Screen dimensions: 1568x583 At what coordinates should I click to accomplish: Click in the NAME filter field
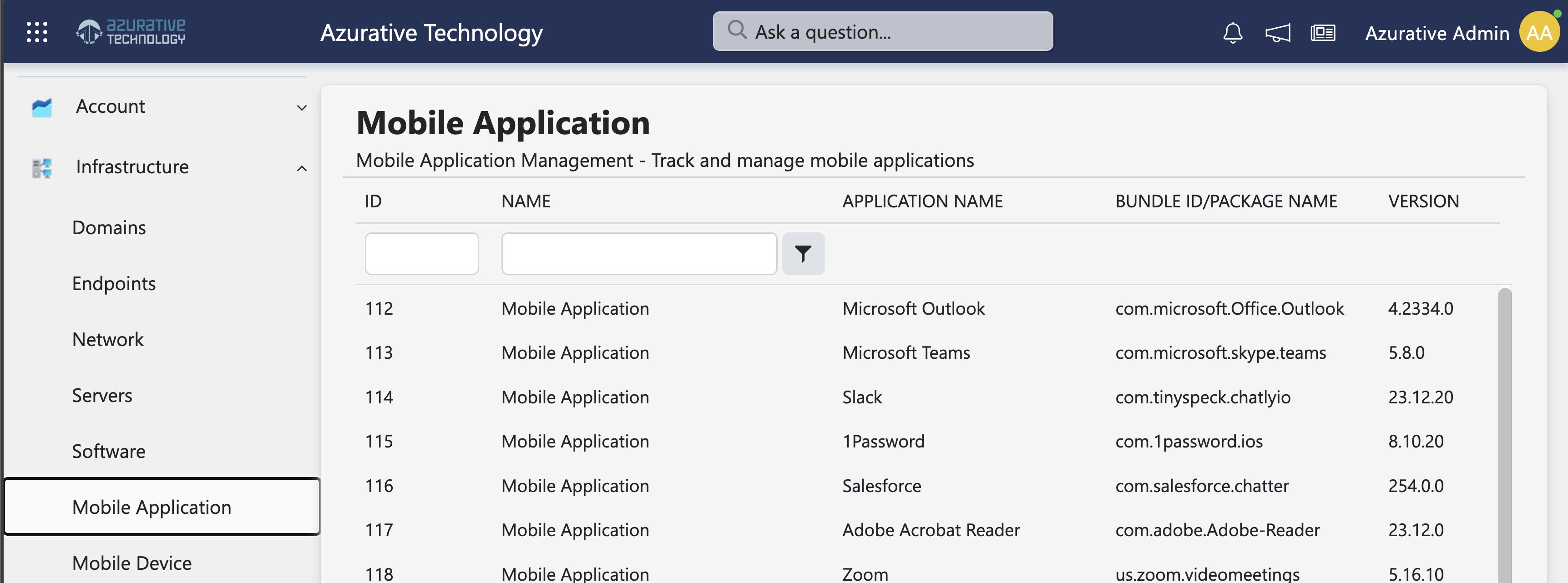[x=638, y=252]
